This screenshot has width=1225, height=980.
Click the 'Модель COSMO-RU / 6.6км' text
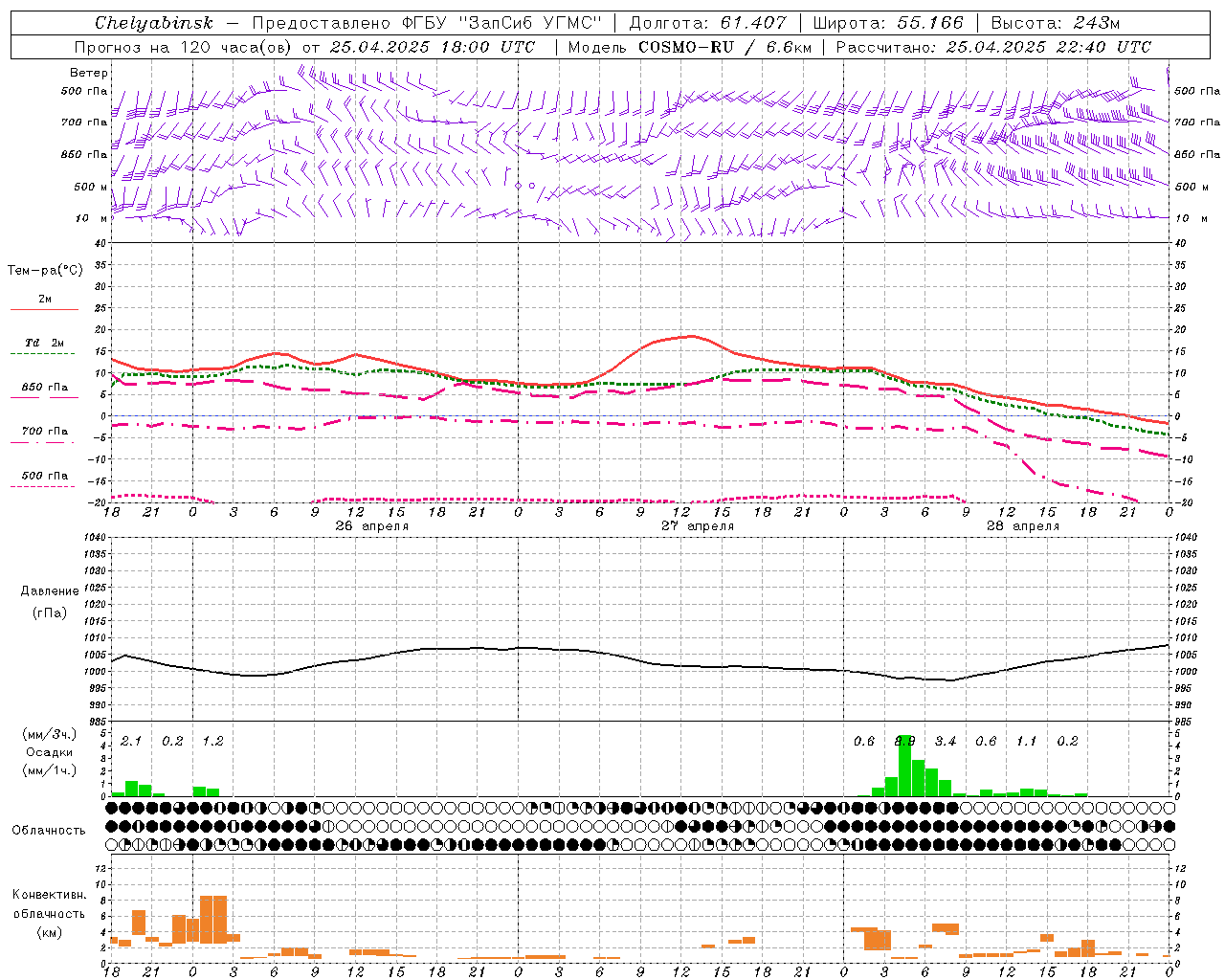(689, 47)
